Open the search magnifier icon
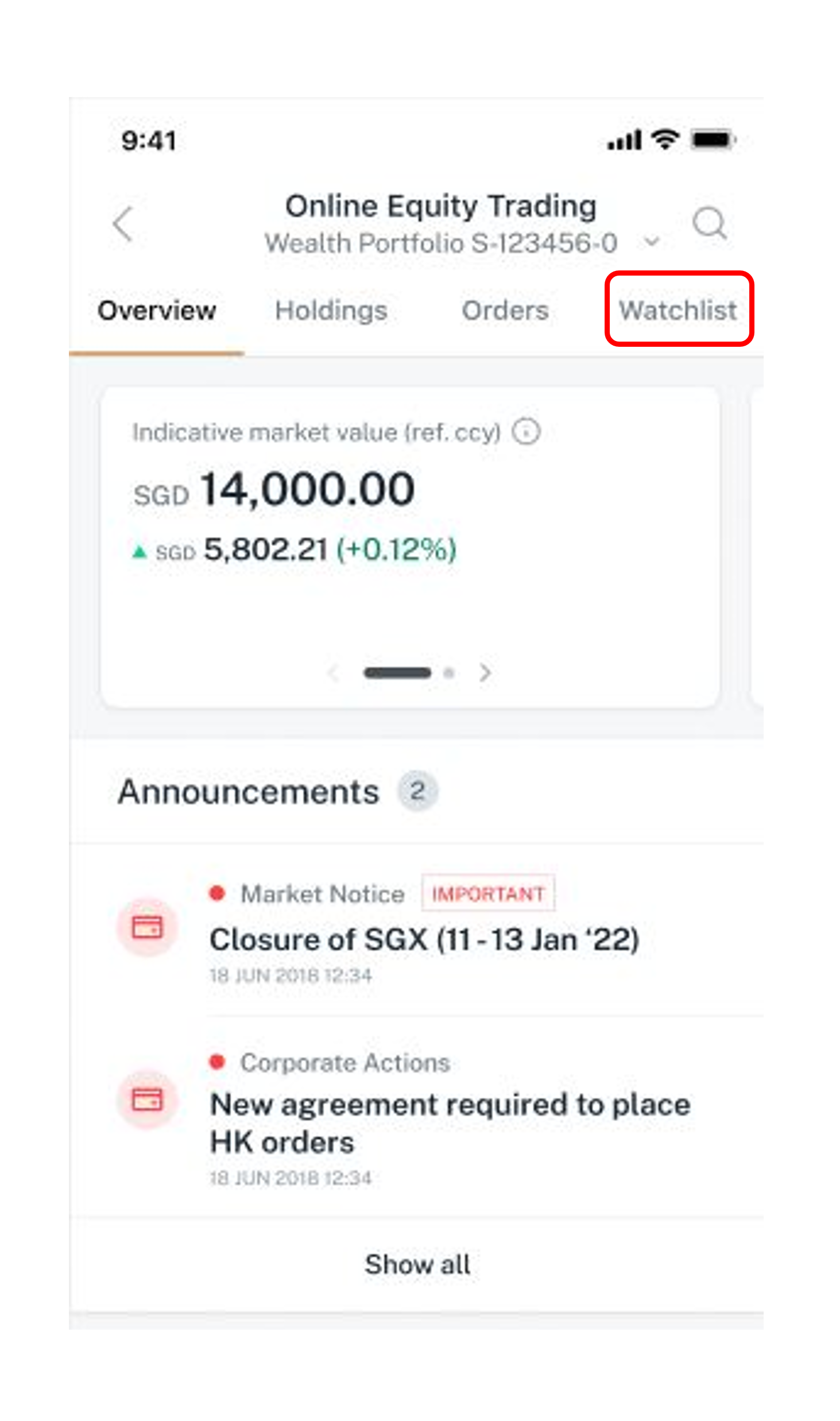Screen dimensions: 840x1421 (x=710, y=223)
